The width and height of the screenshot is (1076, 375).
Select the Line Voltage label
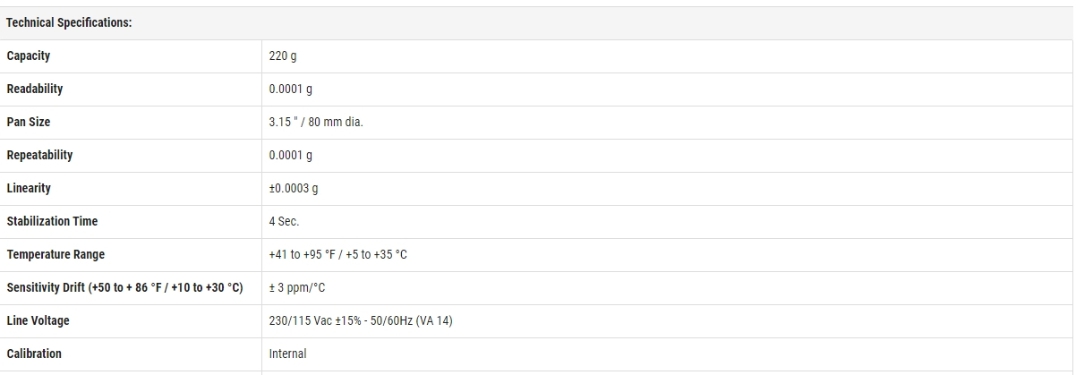click(38, 320)
